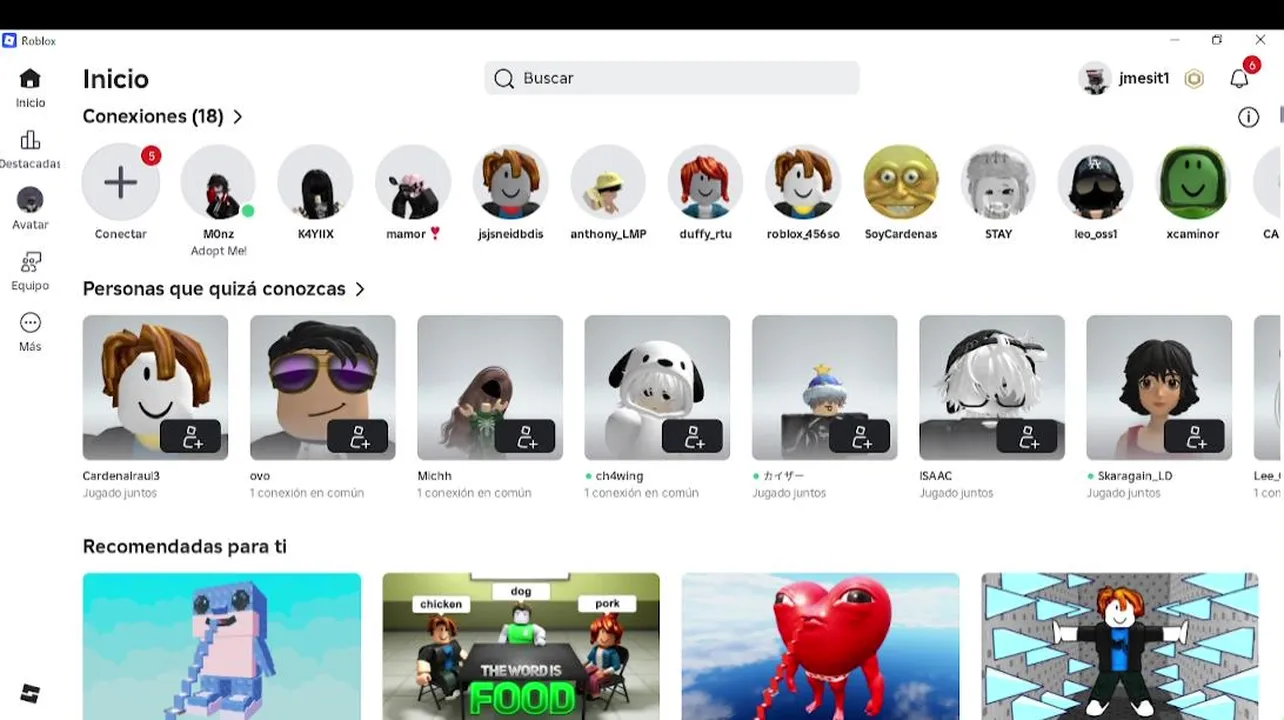This screenshot has height=720, width=1284.
Task: Open jmesit1 profile avatar
Action: [x=1095, y=79]
